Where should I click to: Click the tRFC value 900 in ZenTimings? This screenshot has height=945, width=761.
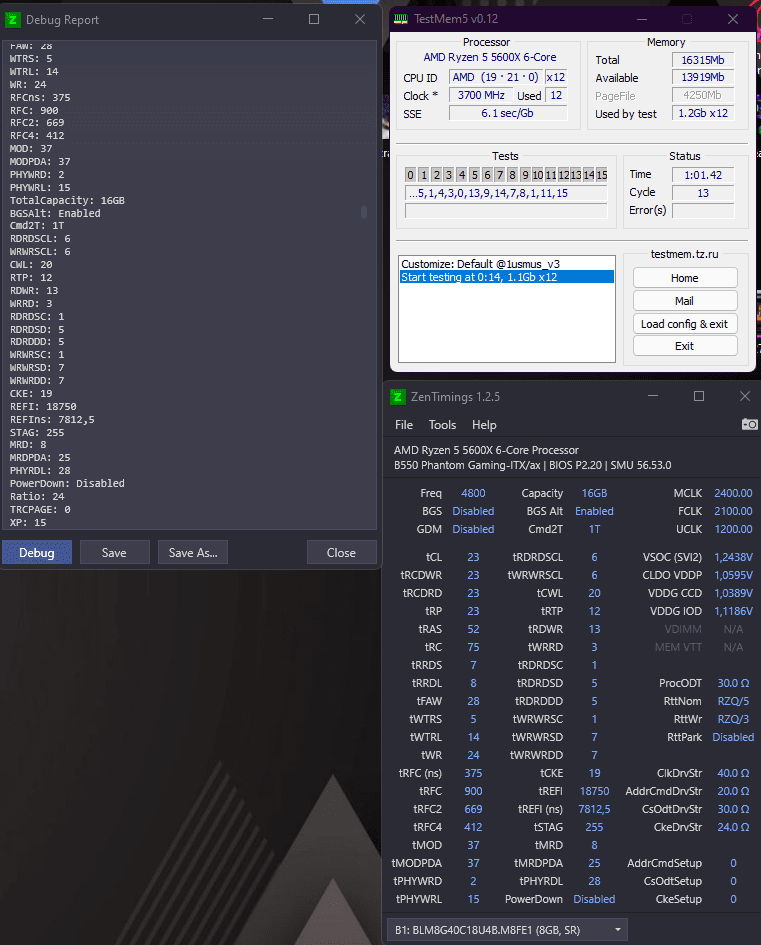[x=473, y=791]
